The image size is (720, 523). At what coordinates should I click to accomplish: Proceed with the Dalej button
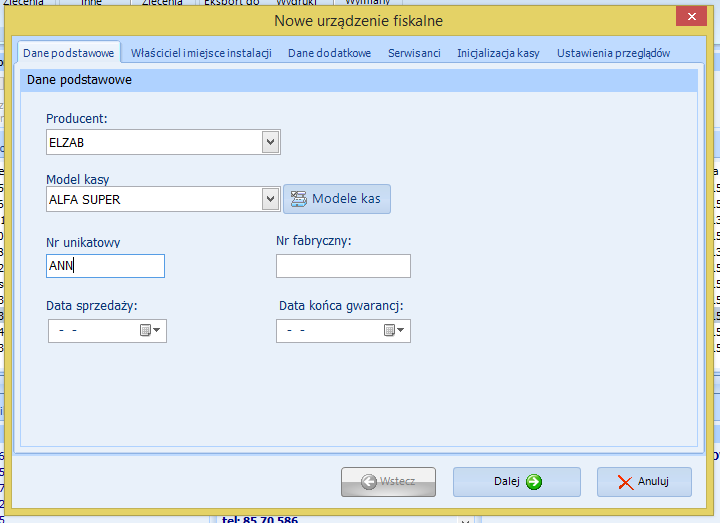tap(517, 482)
